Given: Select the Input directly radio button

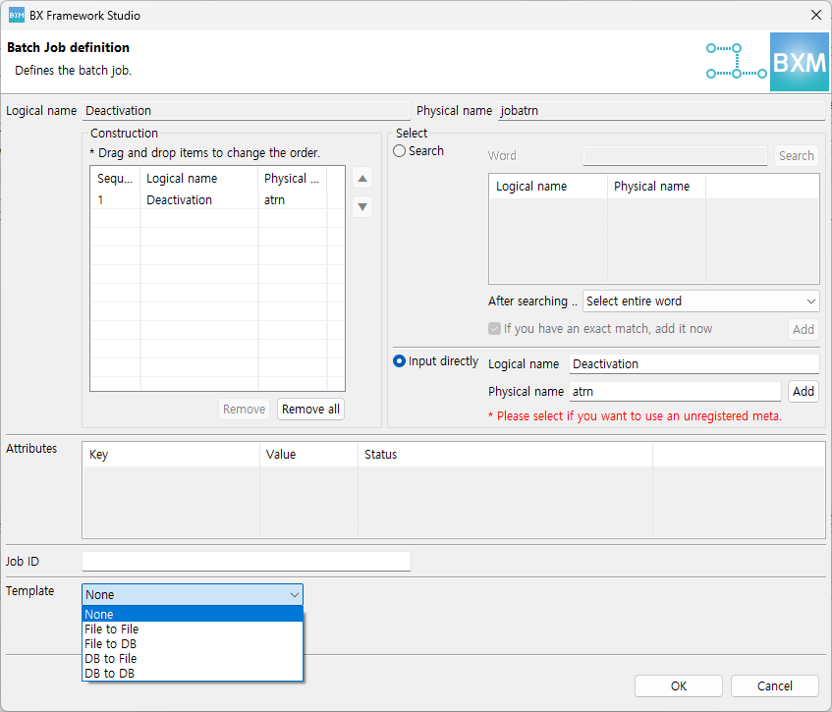Looking at the screenshot, I should tap(400, 362).
